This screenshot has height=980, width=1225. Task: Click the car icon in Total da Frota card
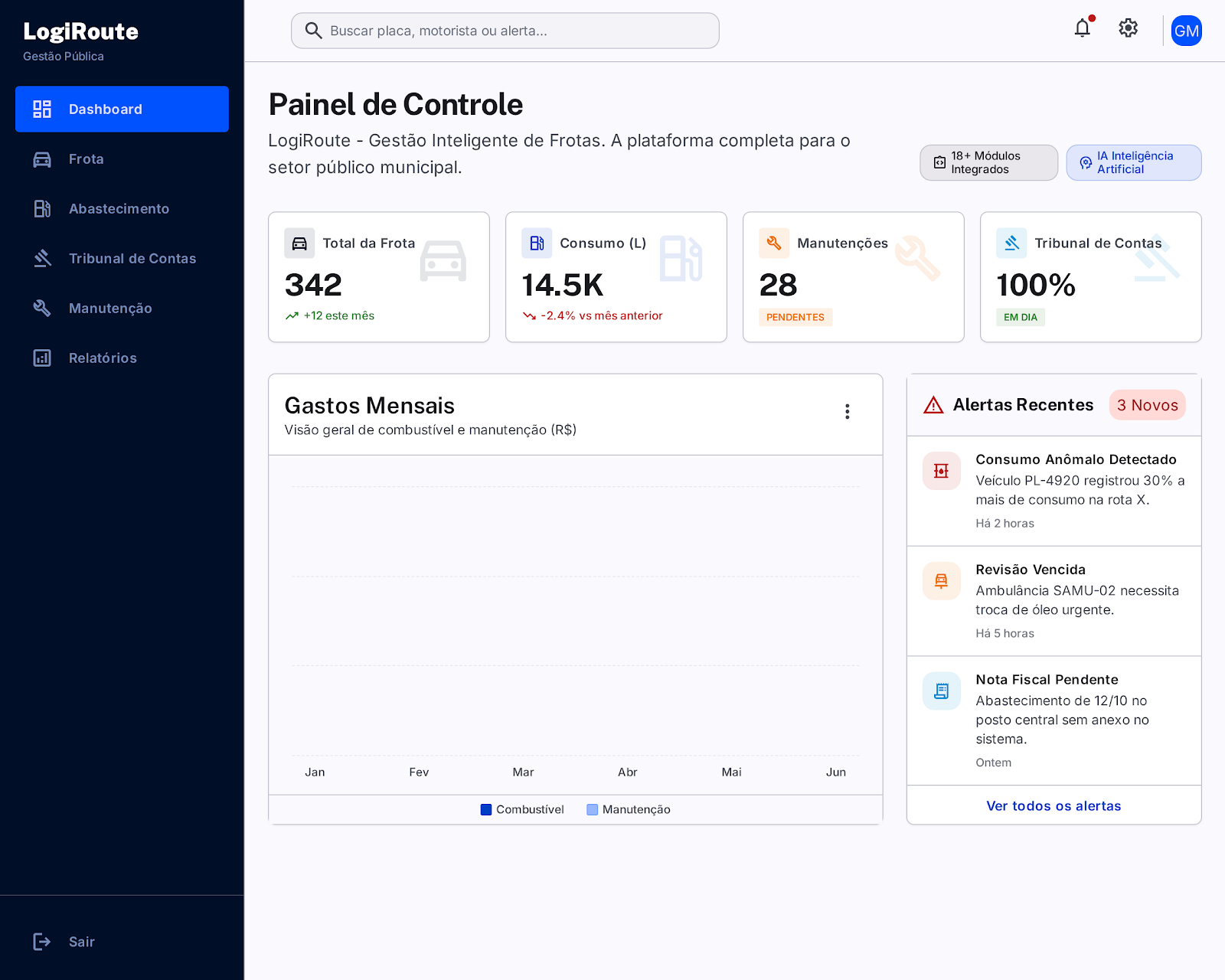point(299,243)
